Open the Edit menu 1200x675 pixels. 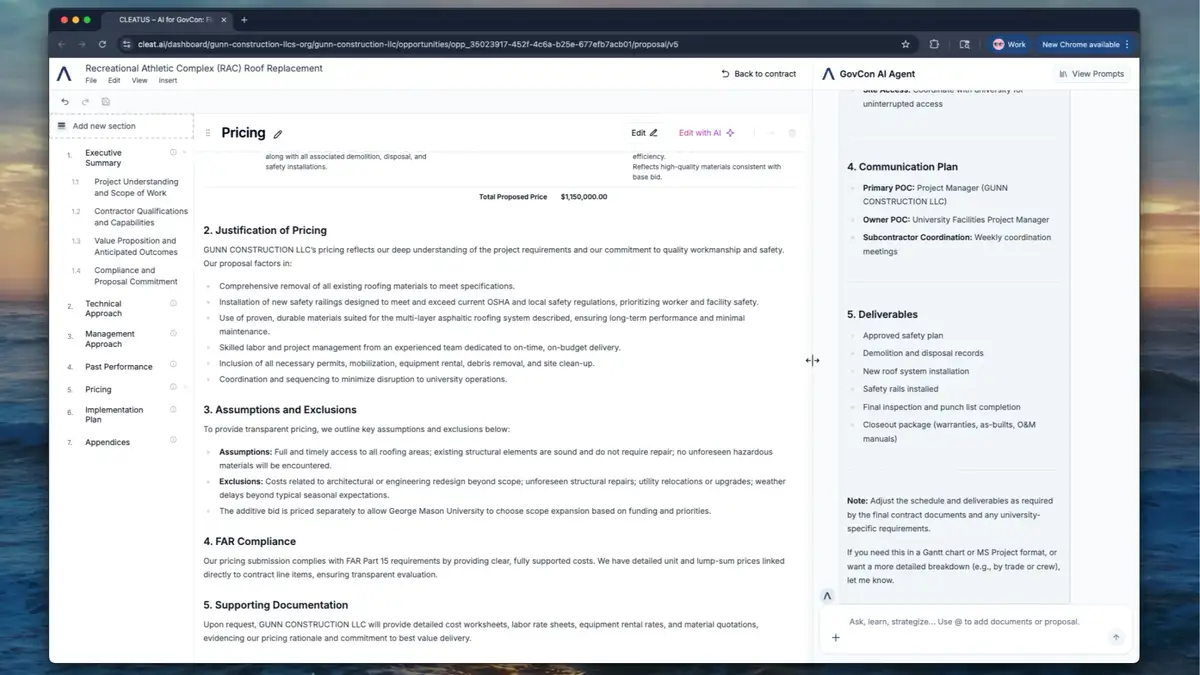coord(114,80)
